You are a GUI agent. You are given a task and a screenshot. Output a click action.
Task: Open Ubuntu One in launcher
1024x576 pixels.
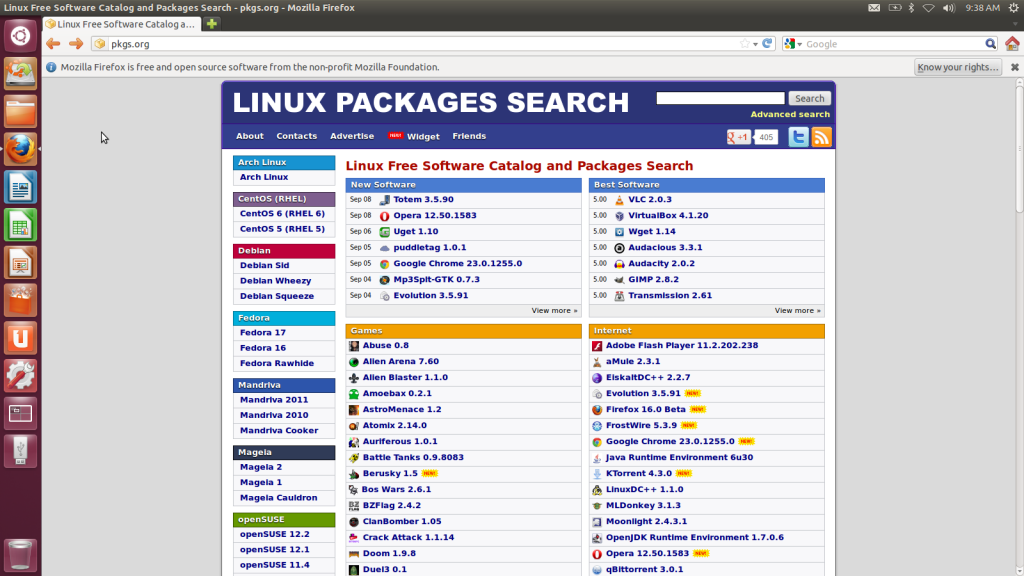click(x=20, y=338)
